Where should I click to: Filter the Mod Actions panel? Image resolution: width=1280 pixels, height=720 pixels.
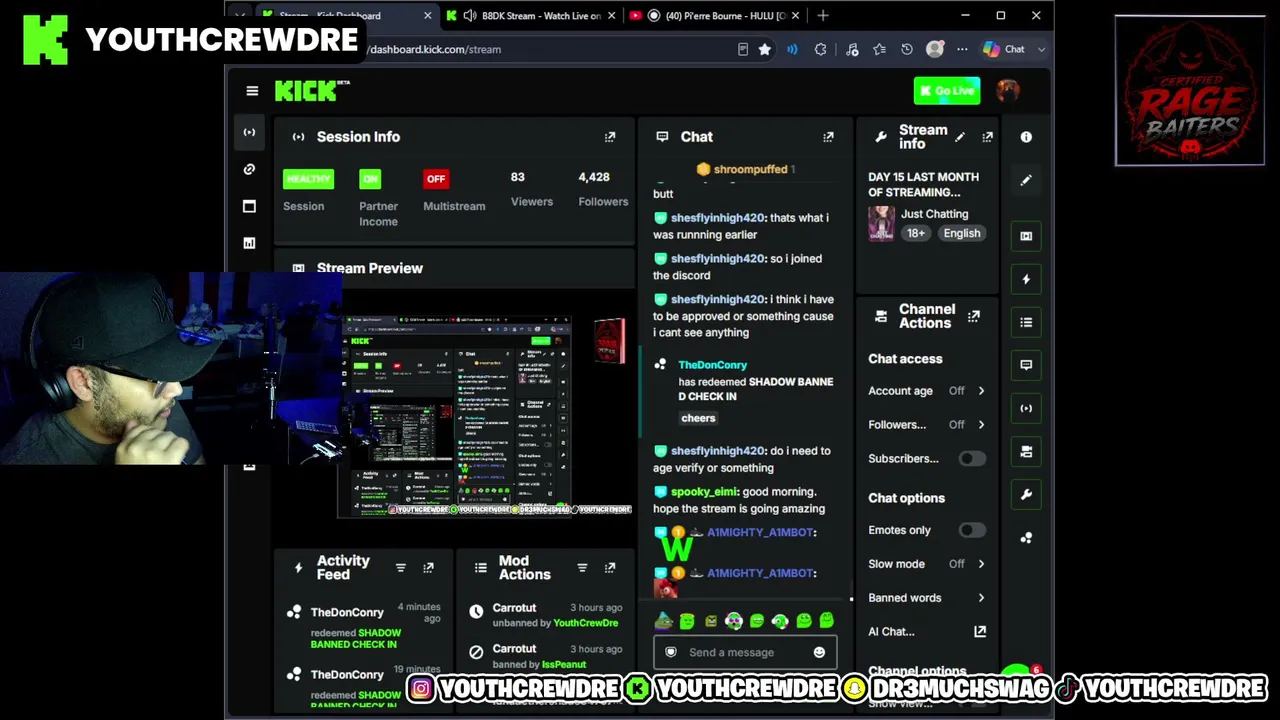click(x=582, y=568)
